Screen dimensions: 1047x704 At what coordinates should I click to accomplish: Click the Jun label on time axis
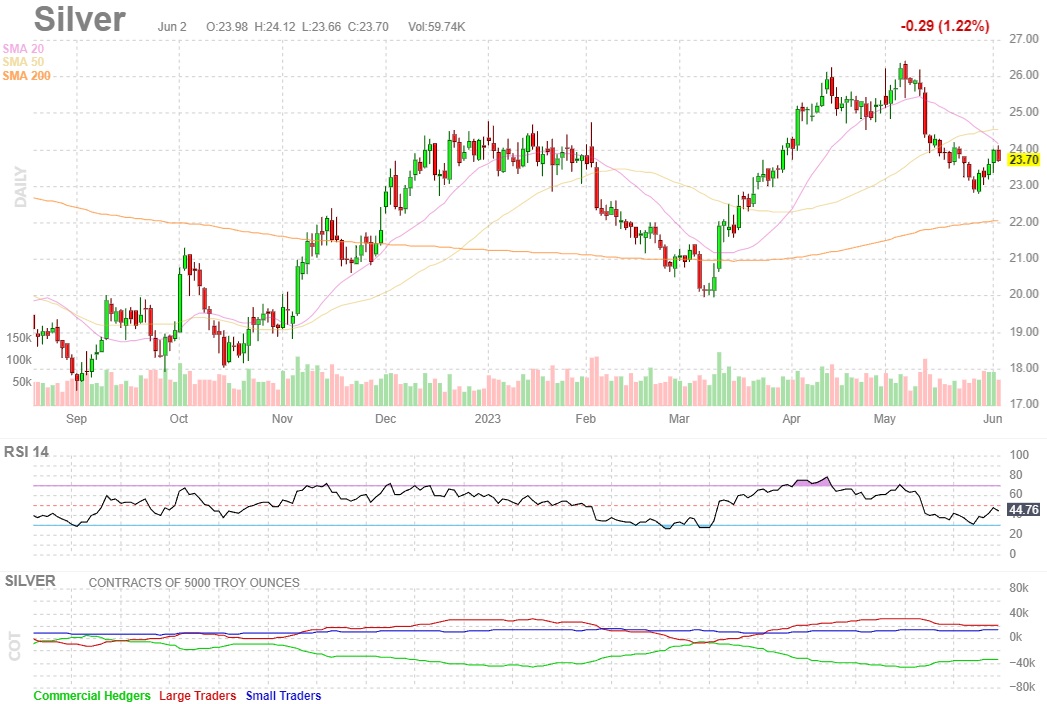click(x=993, y=419)
